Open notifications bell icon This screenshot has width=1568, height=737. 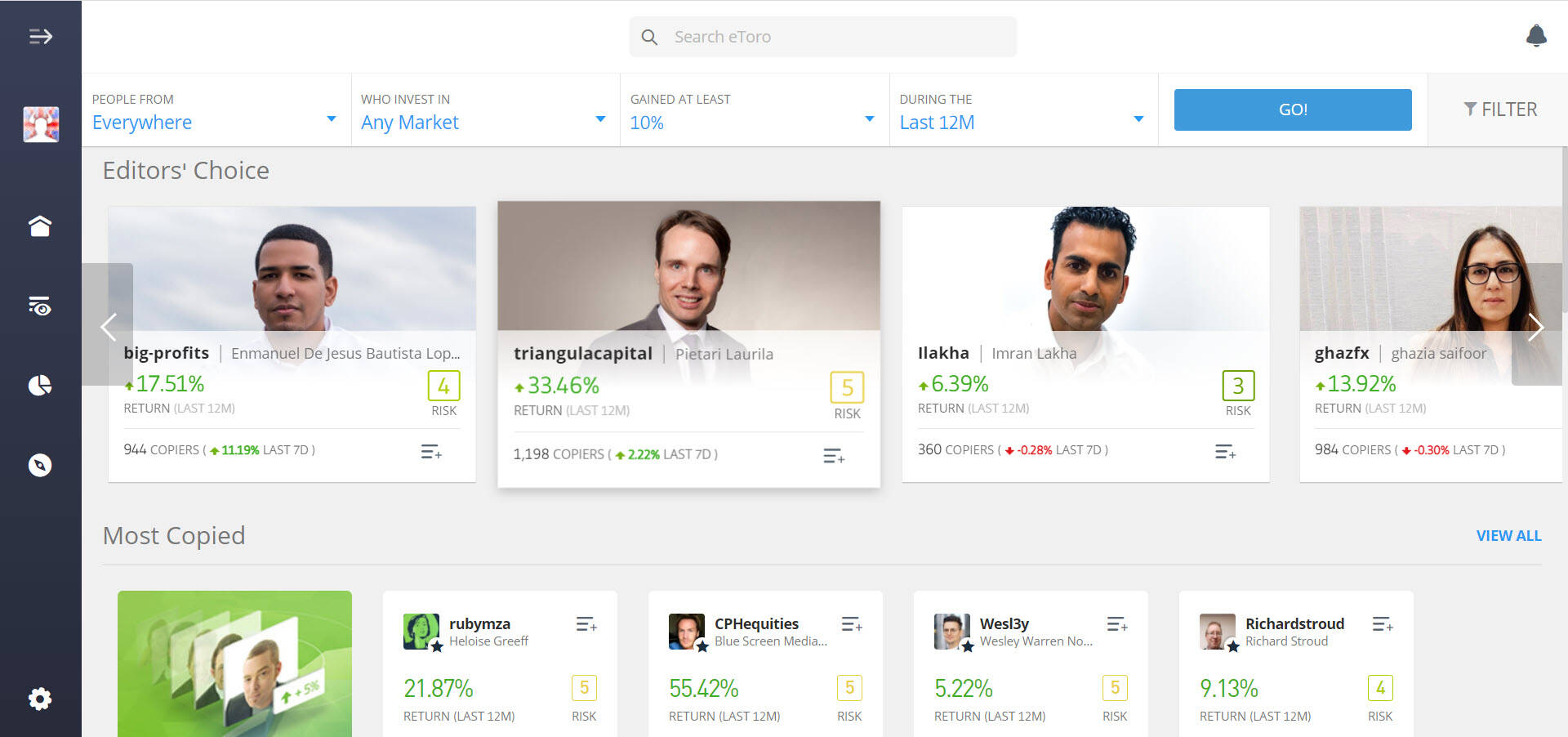pyautogui.click(x=1536, y=36)
